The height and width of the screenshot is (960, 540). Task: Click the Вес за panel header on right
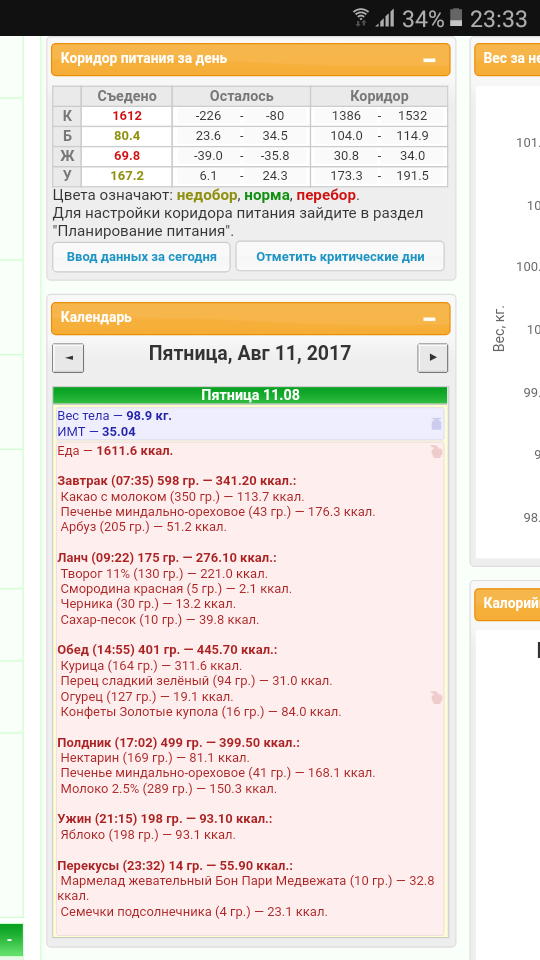507,59
